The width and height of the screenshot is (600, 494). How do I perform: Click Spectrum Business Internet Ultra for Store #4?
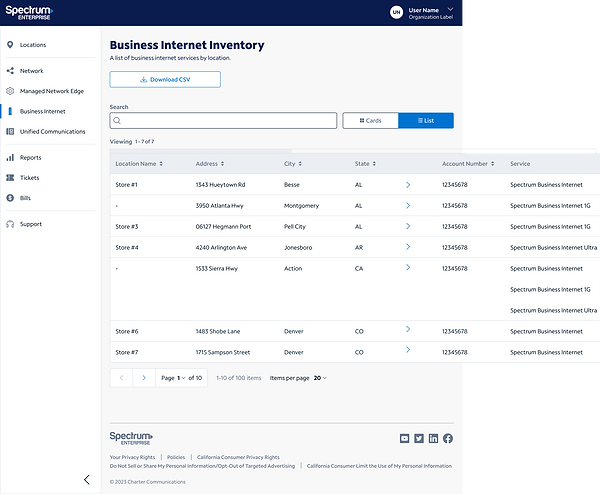point(553,248)
